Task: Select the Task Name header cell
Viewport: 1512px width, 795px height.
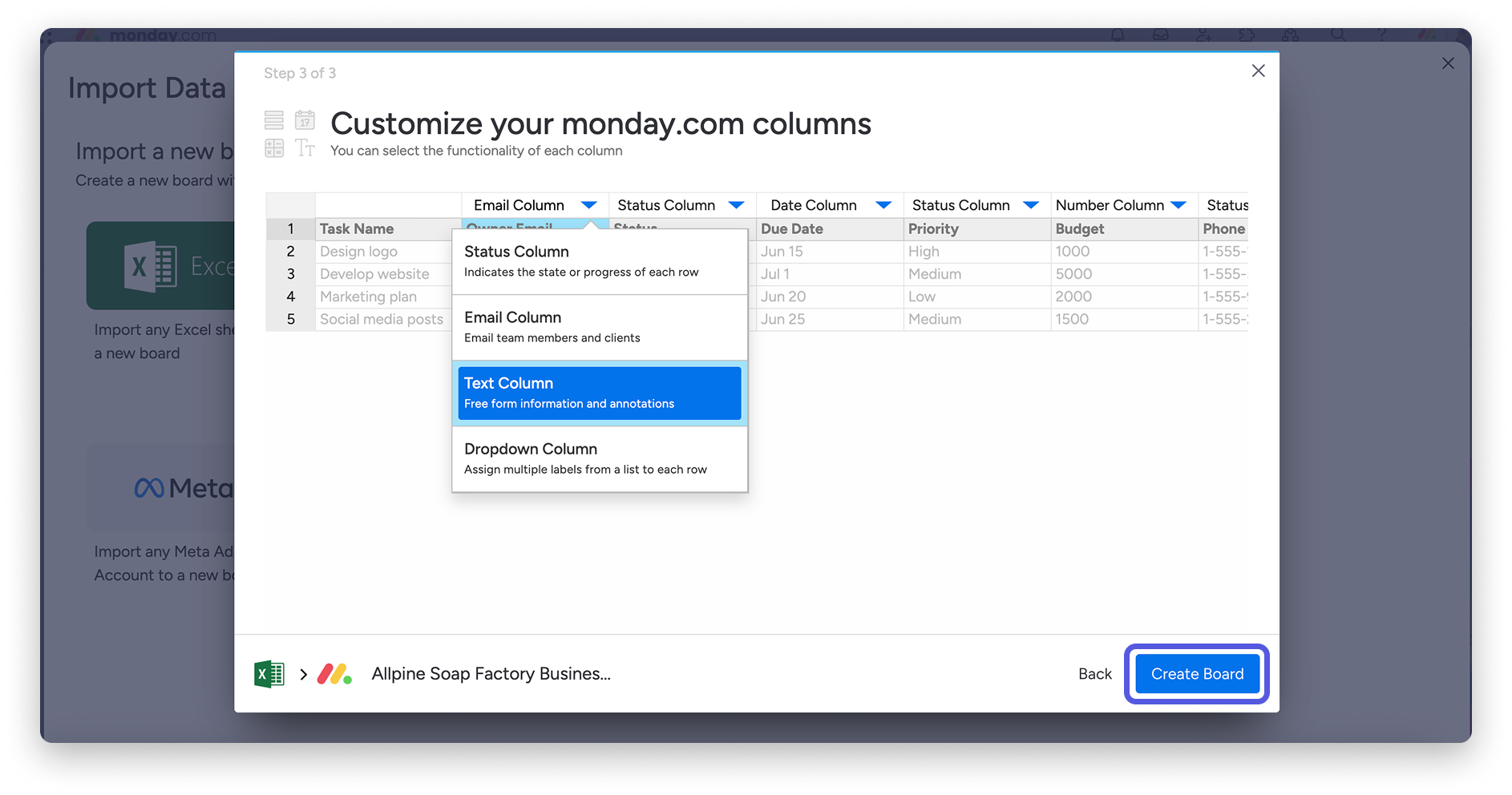Action: point(388,229)
